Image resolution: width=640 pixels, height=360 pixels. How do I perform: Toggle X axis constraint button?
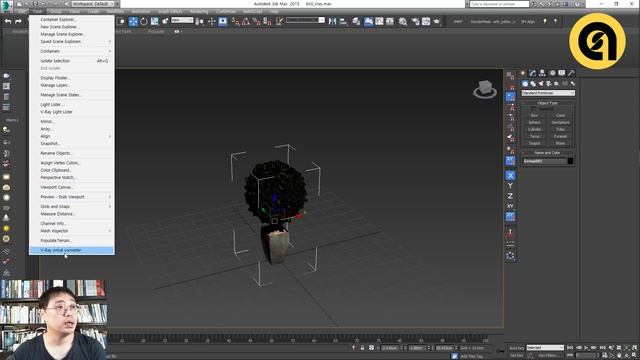click(510, 176)
